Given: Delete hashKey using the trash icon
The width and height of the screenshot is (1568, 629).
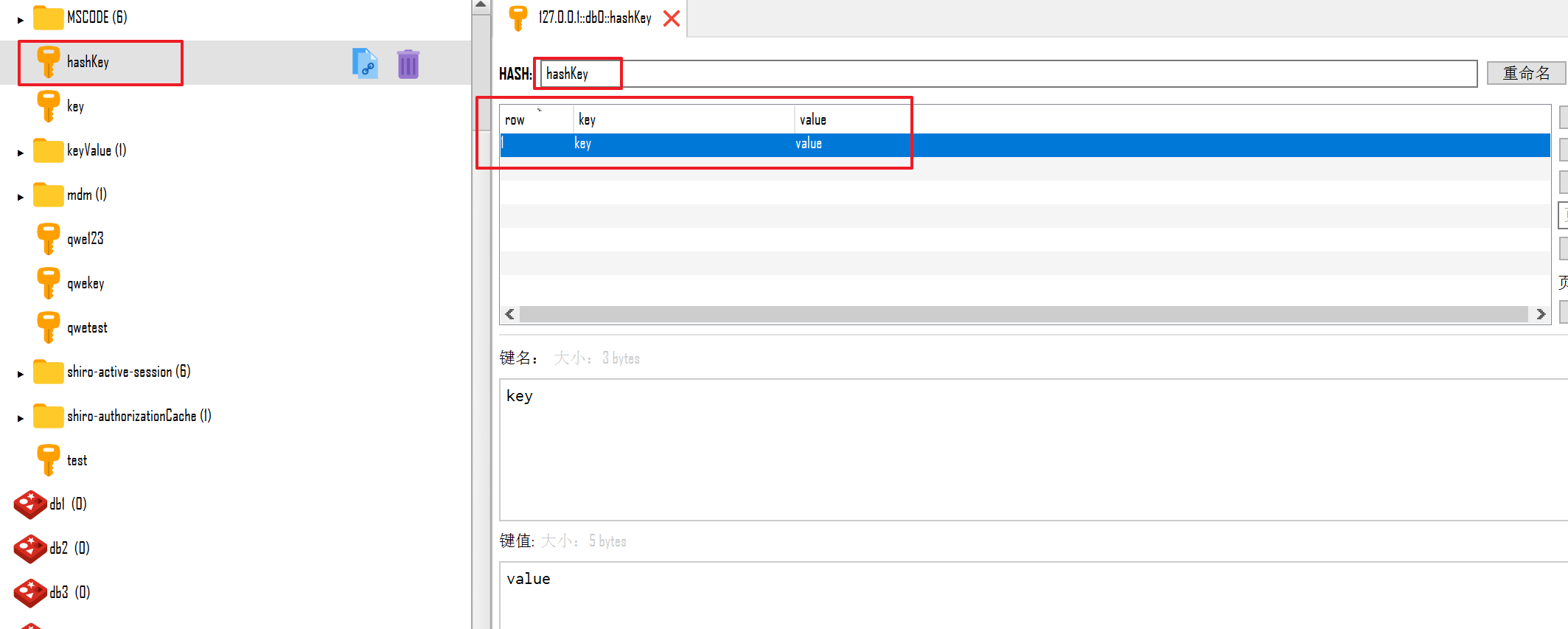Looking at the screenshot, I should click(408, 63).
